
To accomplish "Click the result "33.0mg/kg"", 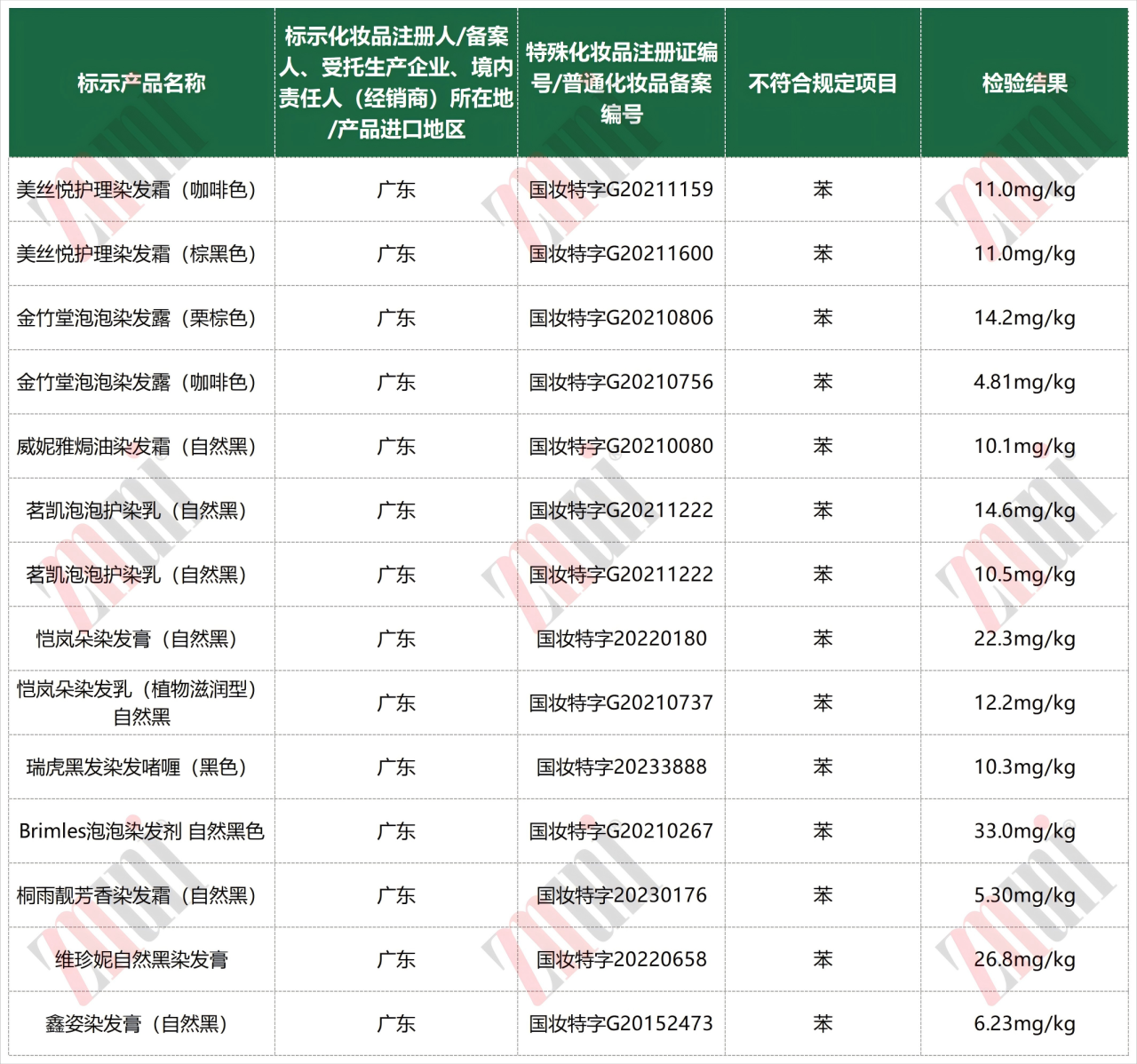I will coord(1024,831).
